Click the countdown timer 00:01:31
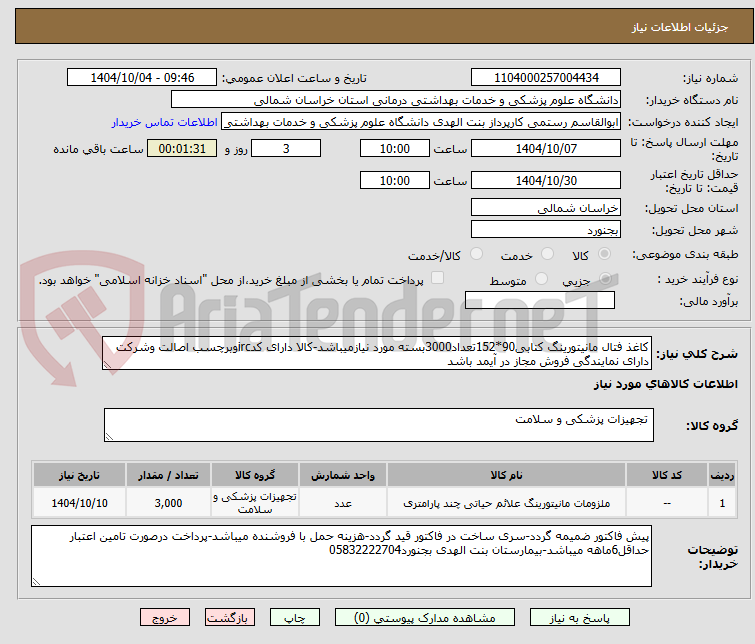755x644 pixels. (x=182, y=148)
